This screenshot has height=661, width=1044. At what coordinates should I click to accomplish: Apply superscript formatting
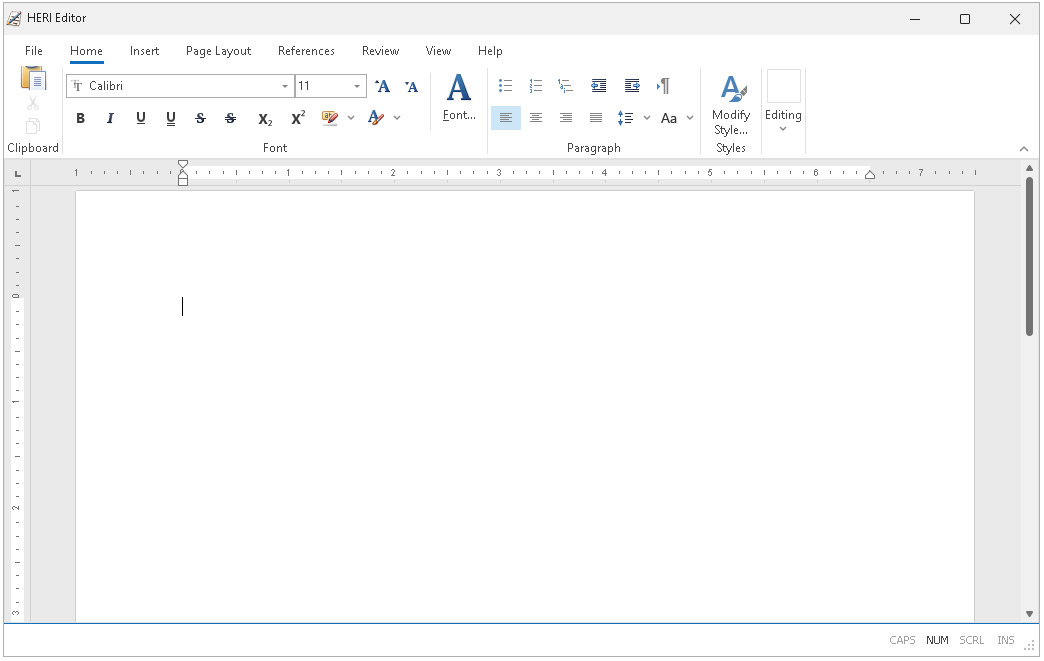[298, 118]
